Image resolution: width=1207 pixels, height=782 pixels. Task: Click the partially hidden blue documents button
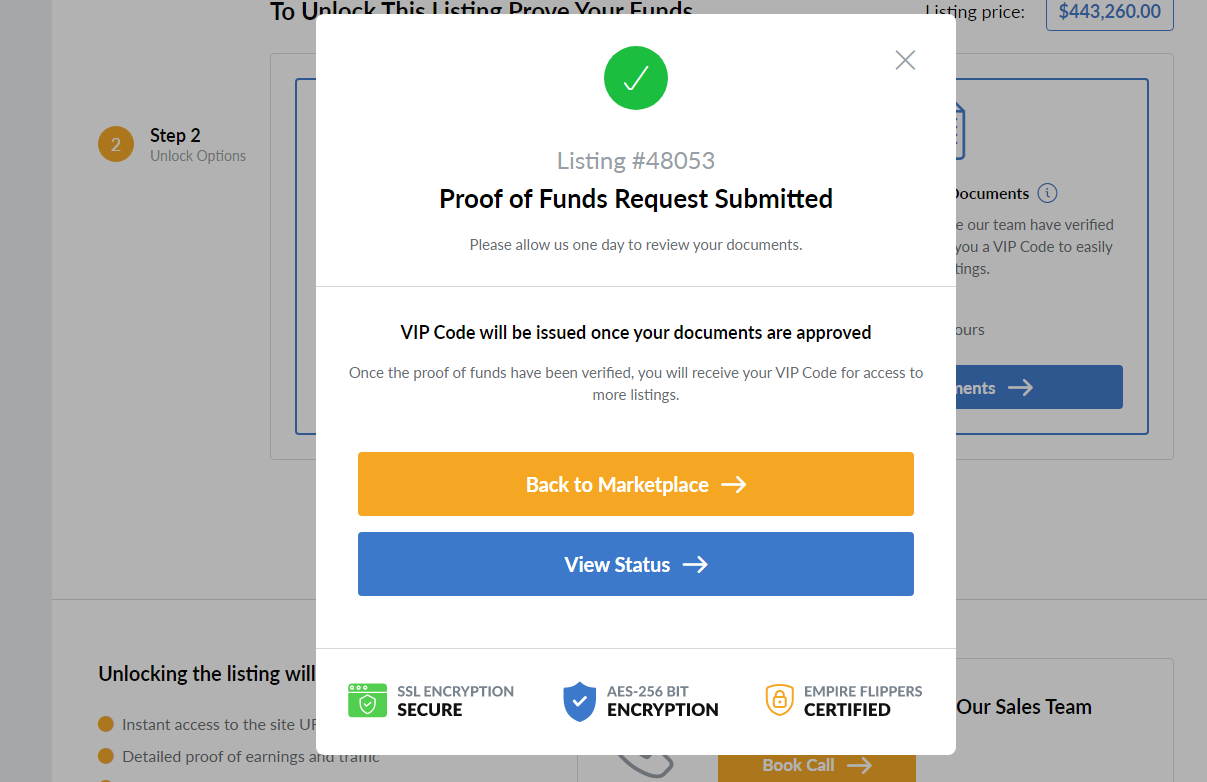[1038, 387]
